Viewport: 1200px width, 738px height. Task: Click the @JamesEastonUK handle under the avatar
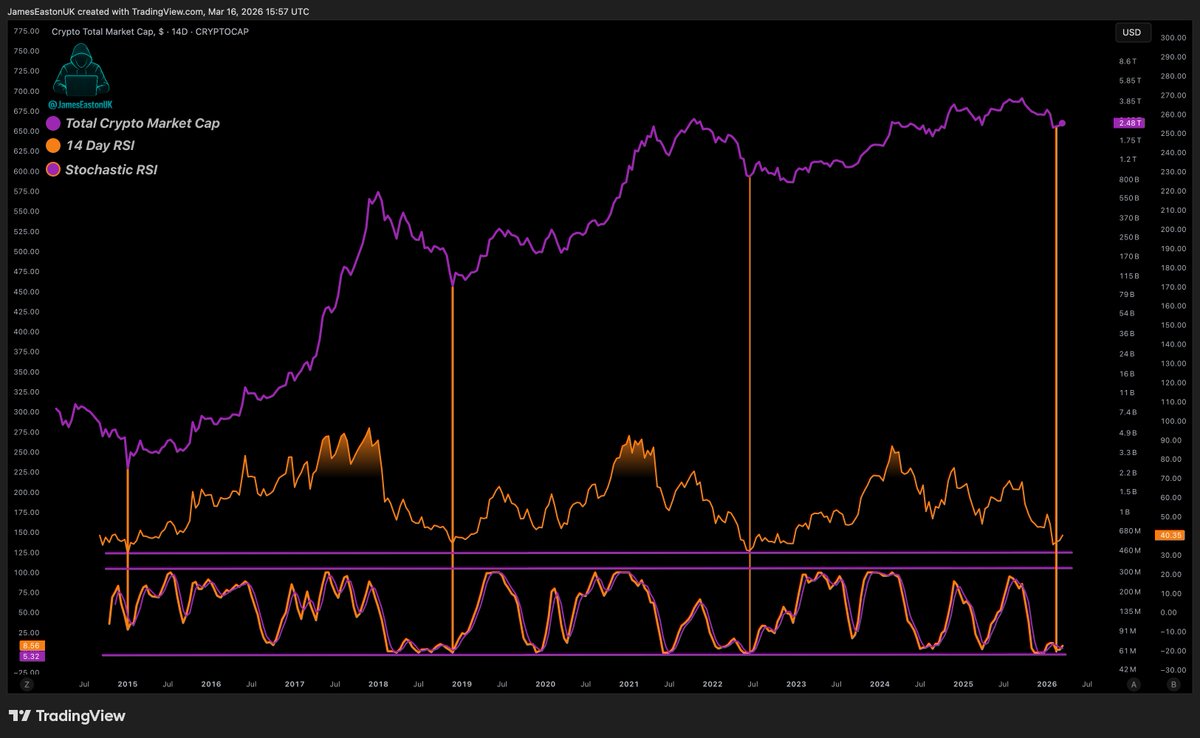click(x=81, y=105)
